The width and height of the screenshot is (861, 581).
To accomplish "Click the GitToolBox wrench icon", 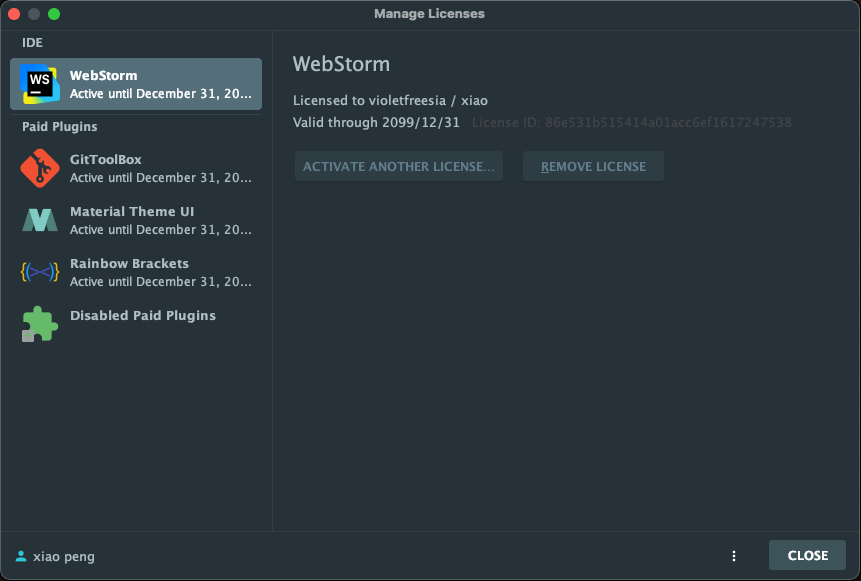I will (x=40, y=168).
